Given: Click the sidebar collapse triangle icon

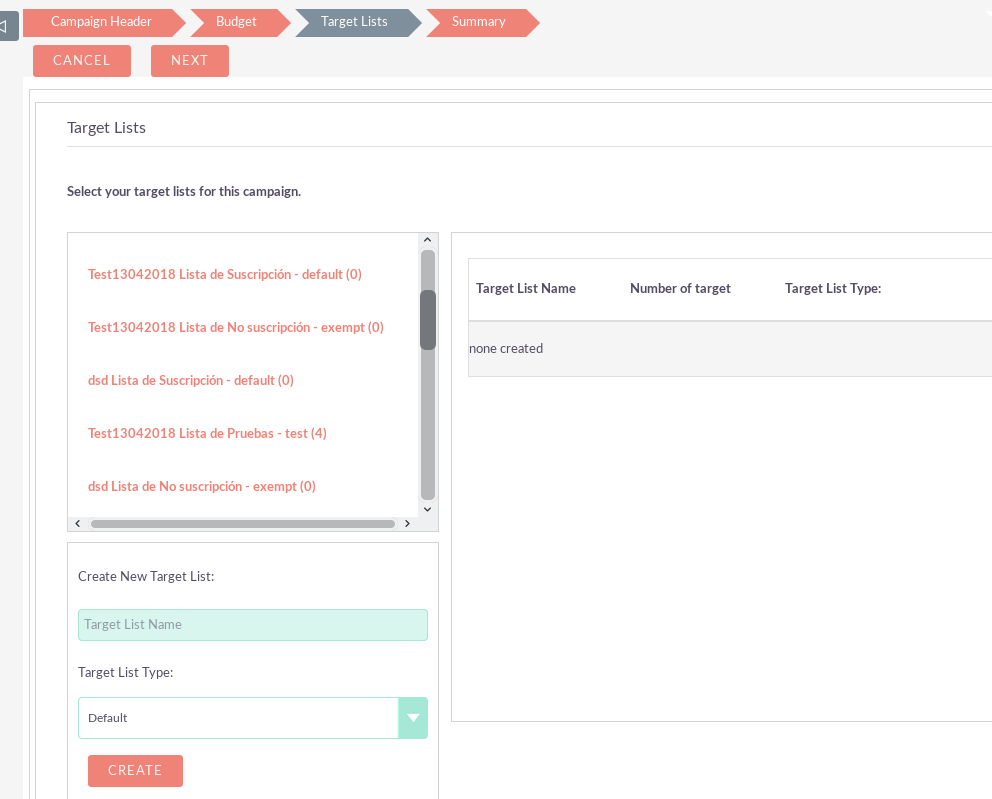Looking at the screenshot, I should [6, 26].
